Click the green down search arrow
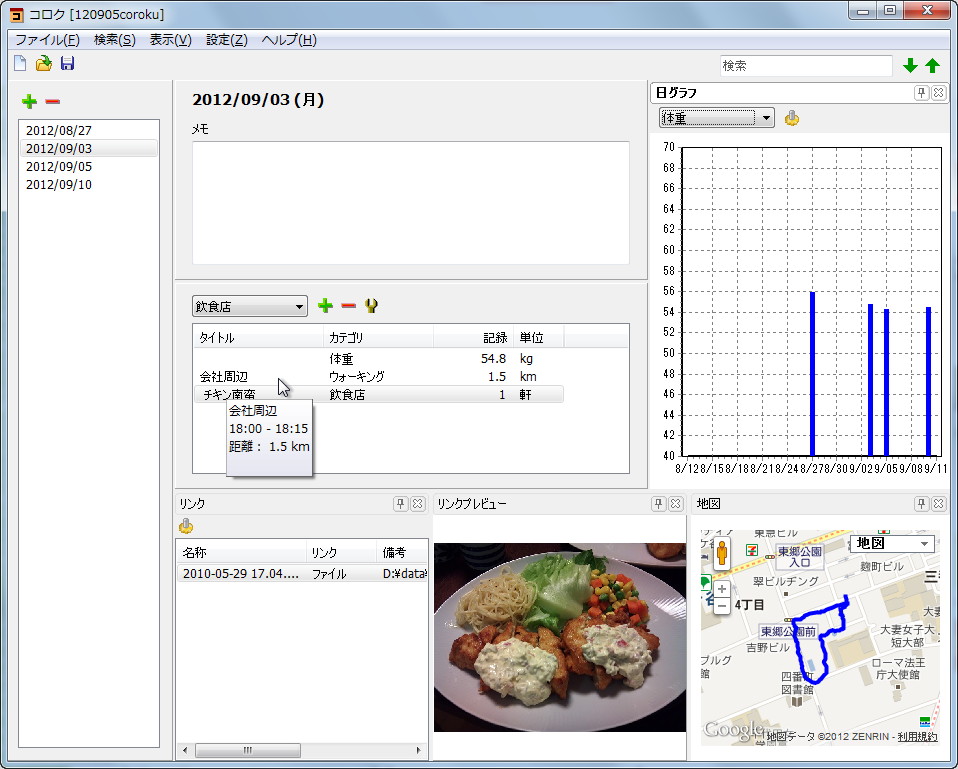Image resolution: width=958 pixels, height=769 pixels. click(x=911, y=64)
